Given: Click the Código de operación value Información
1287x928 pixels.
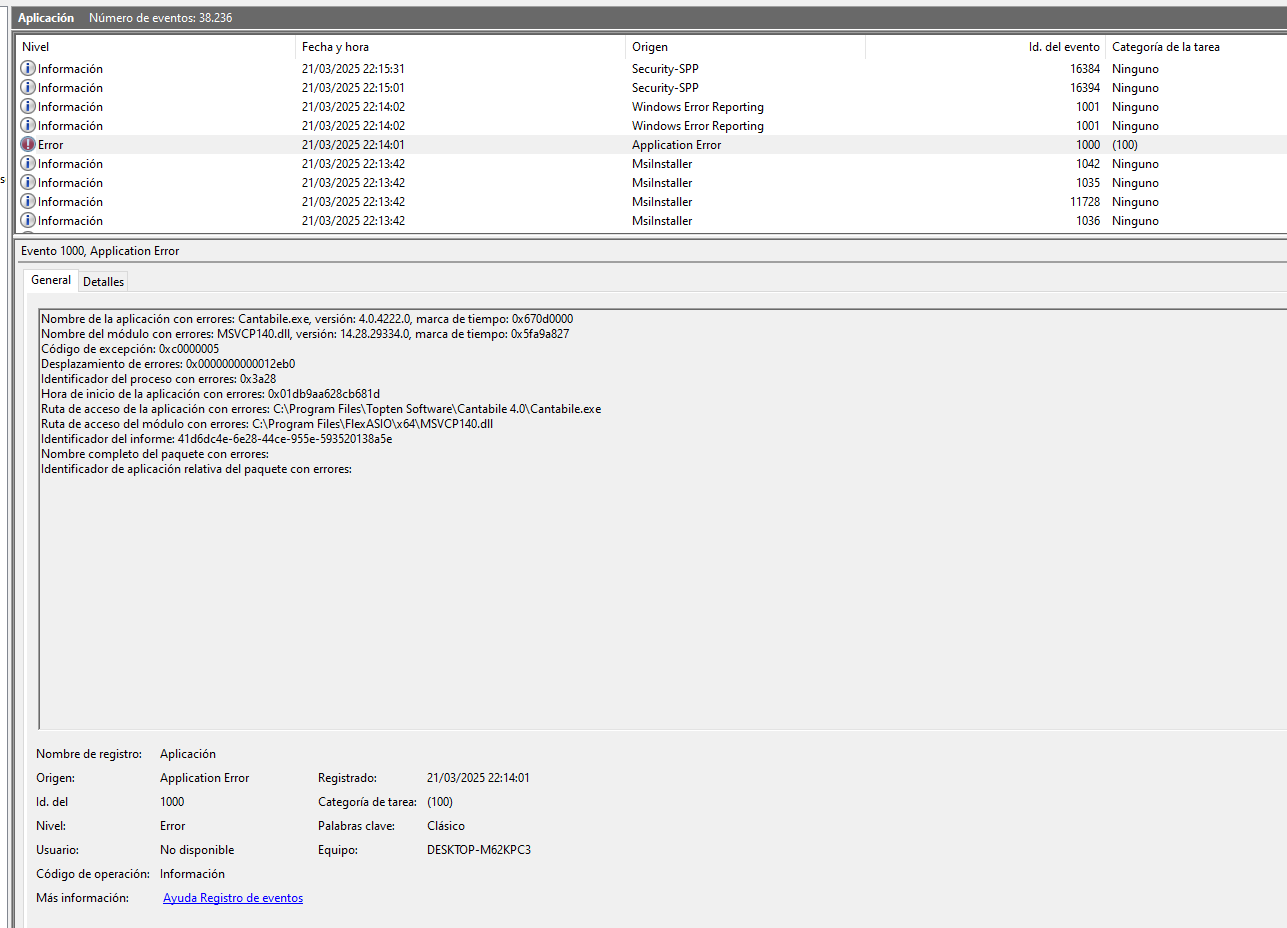Looking at the screenshot, I should (192, 874).
